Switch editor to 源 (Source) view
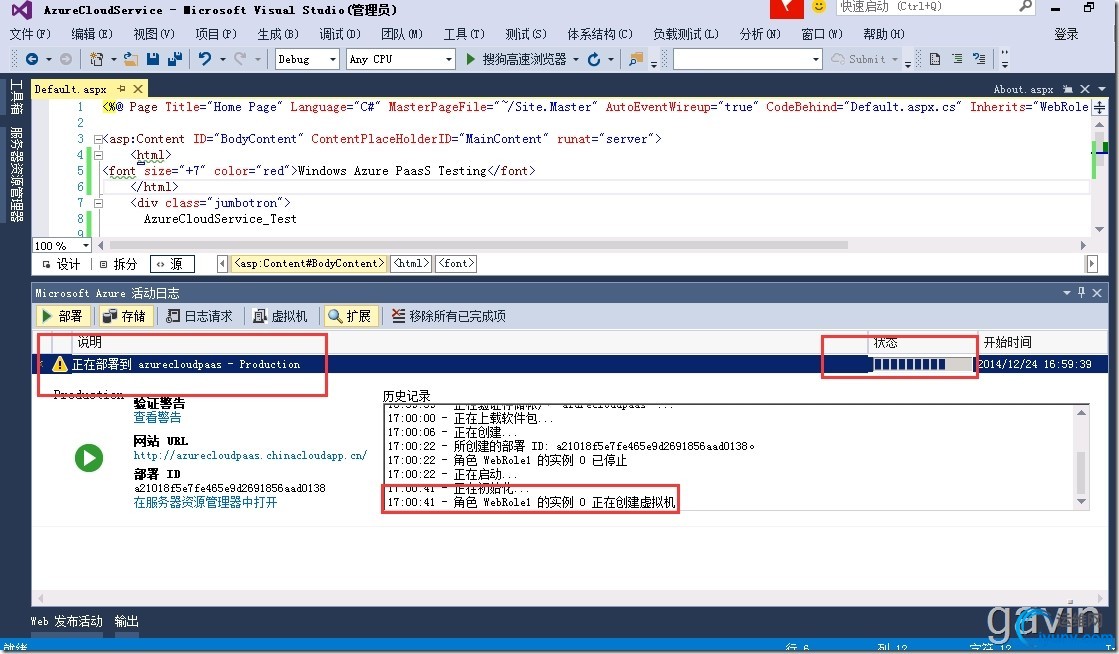The height and width of the screenshot is (654, 1119). click(171, 264)
